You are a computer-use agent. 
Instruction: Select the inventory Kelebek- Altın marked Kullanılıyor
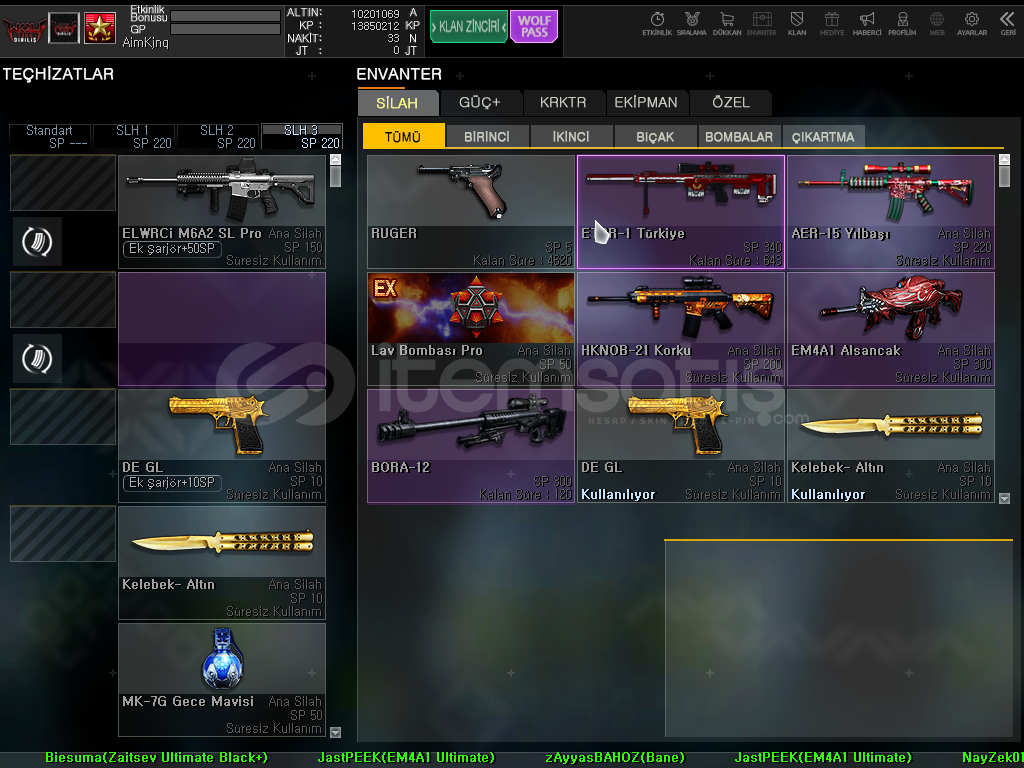891,446
